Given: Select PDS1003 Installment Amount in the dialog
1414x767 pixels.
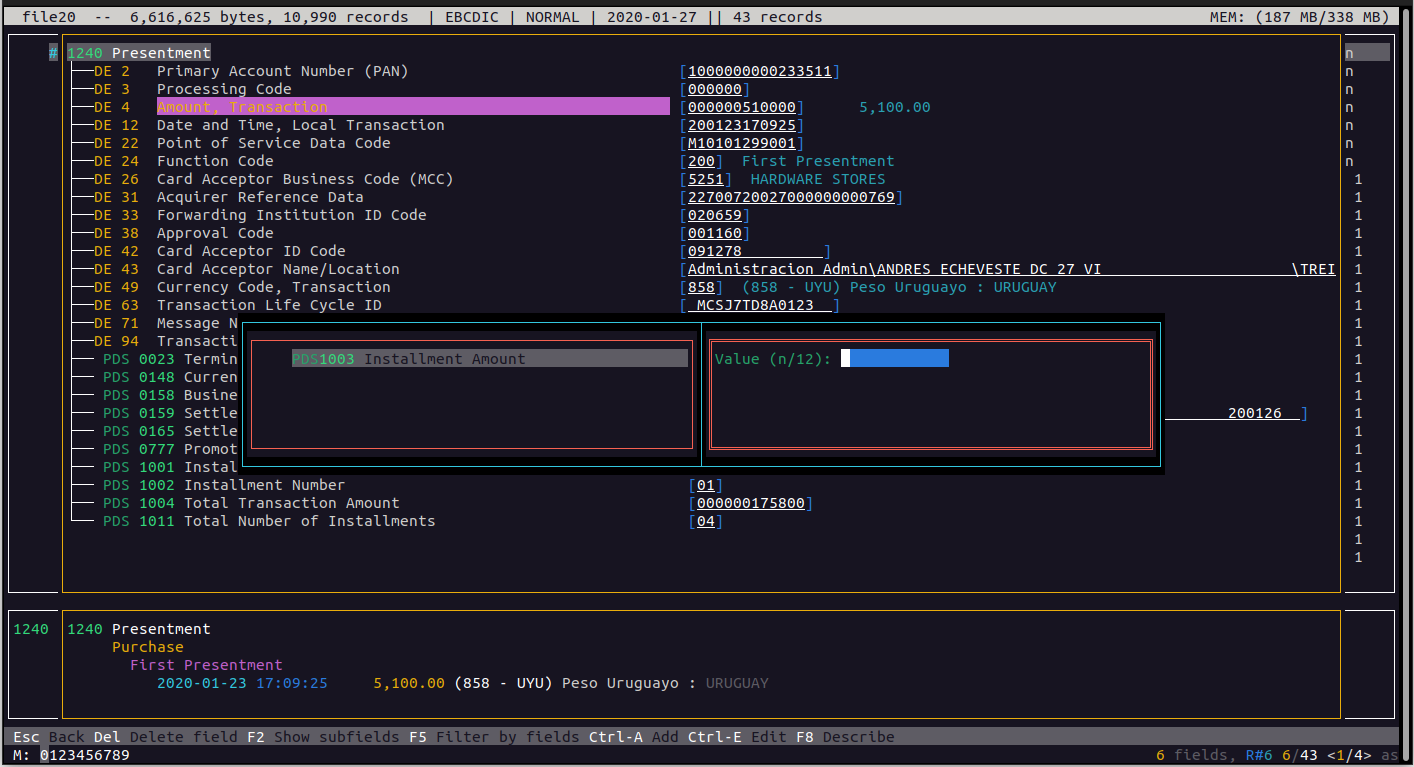Looking at the screenshot, I should (408, 359).
